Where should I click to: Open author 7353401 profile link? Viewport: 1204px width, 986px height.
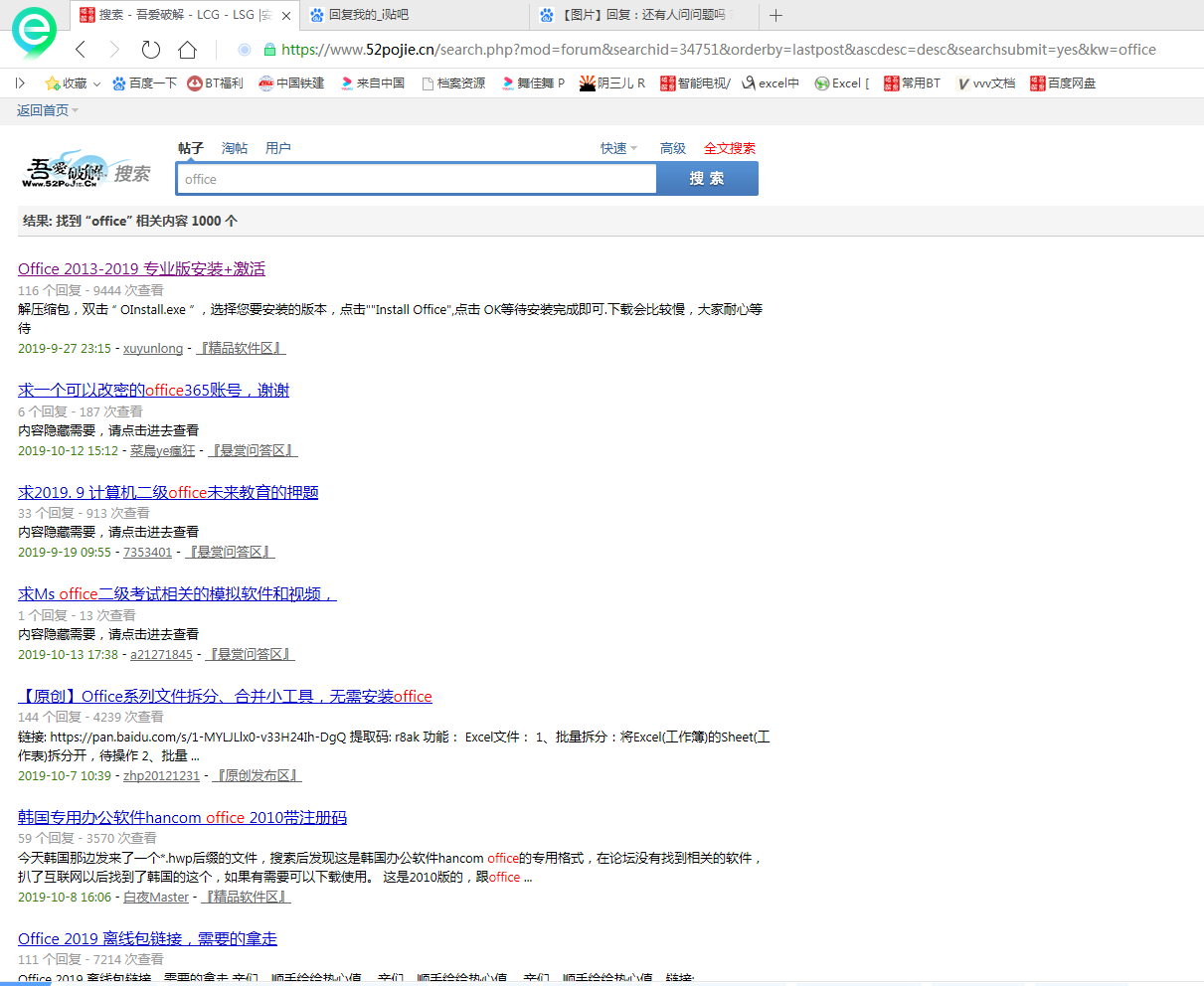148,553
